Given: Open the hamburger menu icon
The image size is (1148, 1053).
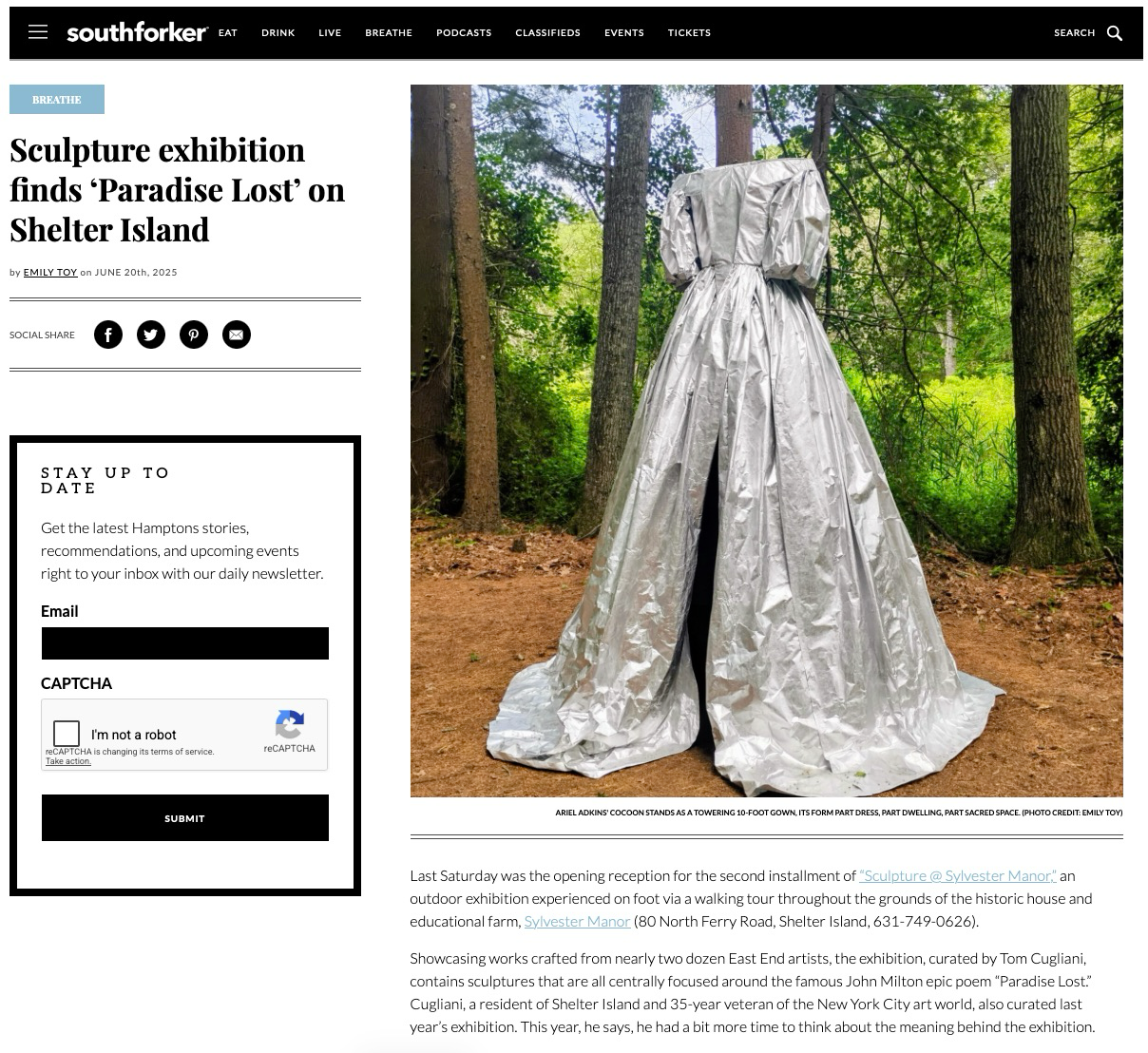Looking at the screenshot, I should pos(38,32).
